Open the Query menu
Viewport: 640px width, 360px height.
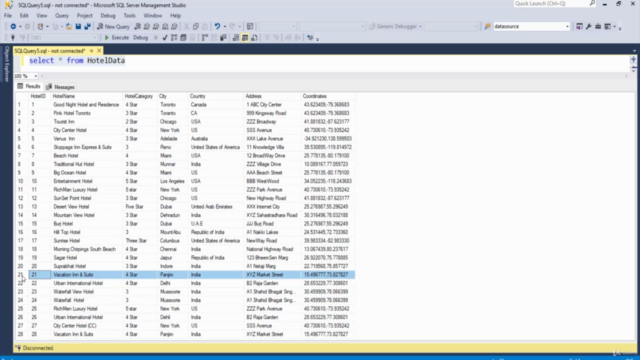click(x=62, y=16)
